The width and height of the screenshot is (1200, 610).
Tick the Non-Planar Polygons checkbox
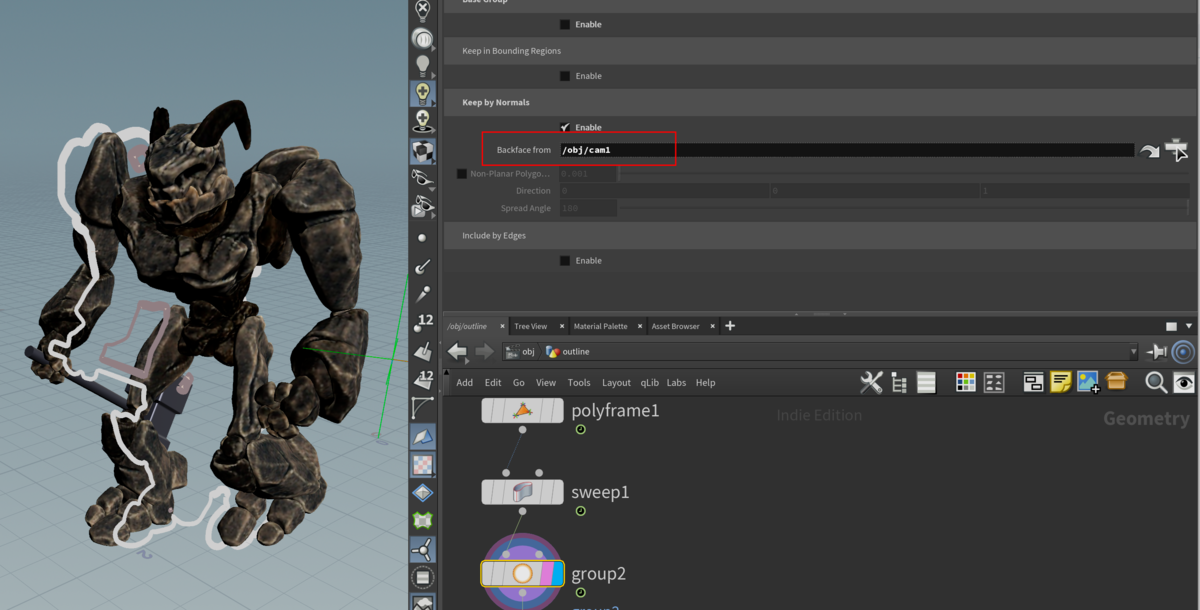tap(462, 174)
